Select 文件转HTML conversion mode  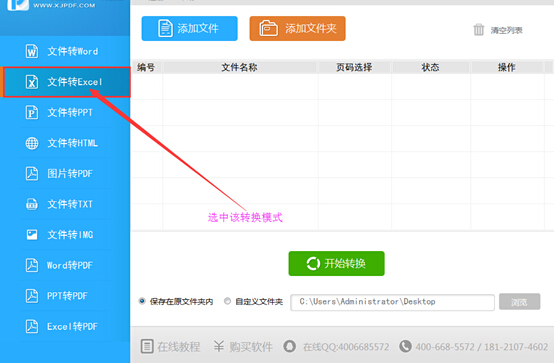click(65, 143)
